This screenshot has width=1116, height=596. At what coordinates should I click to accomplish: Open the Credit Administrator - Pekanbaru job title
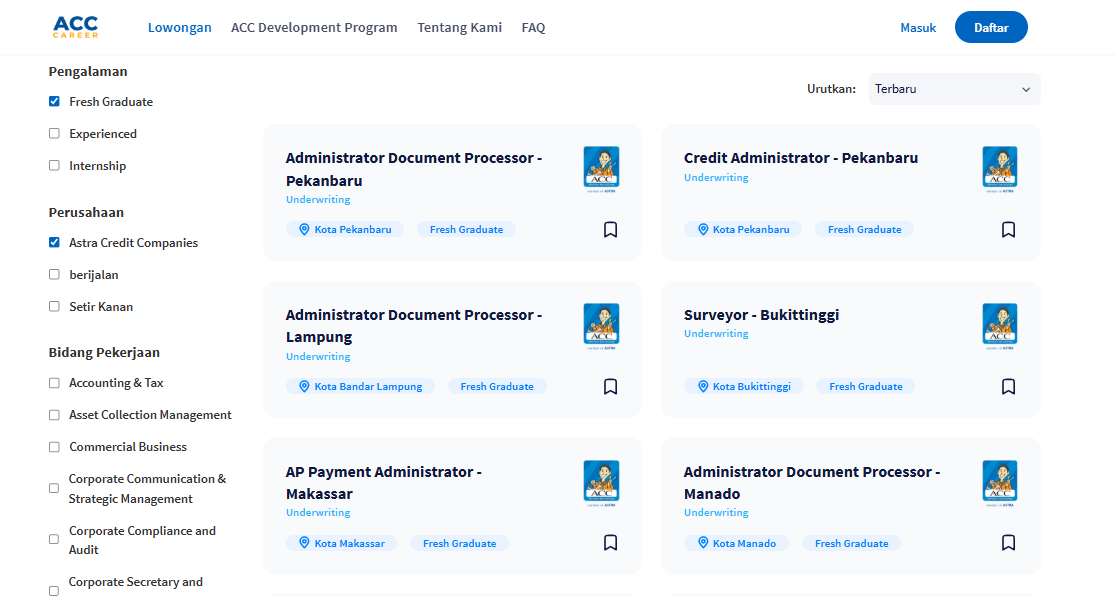pyautogui.click(x=800, y=158)
